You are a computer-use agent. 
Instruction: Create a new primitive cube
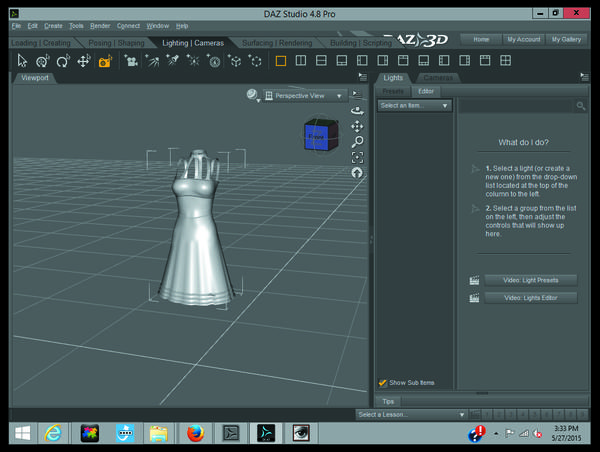click(235, 61)
